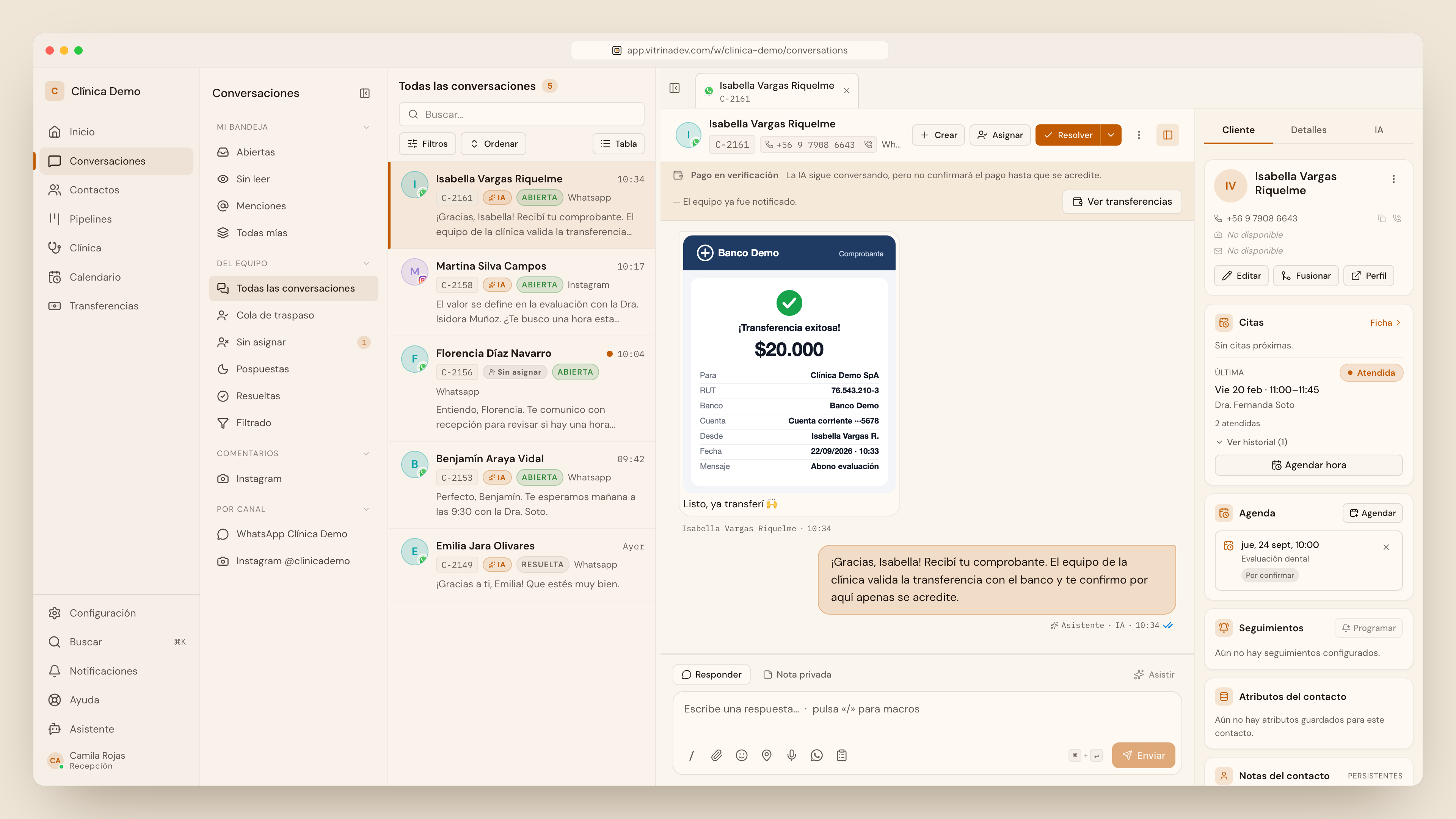The height and width of the screenshot is (819, 1456).
Task: Insert location with the pin icon
Action: tap(766, 755)
